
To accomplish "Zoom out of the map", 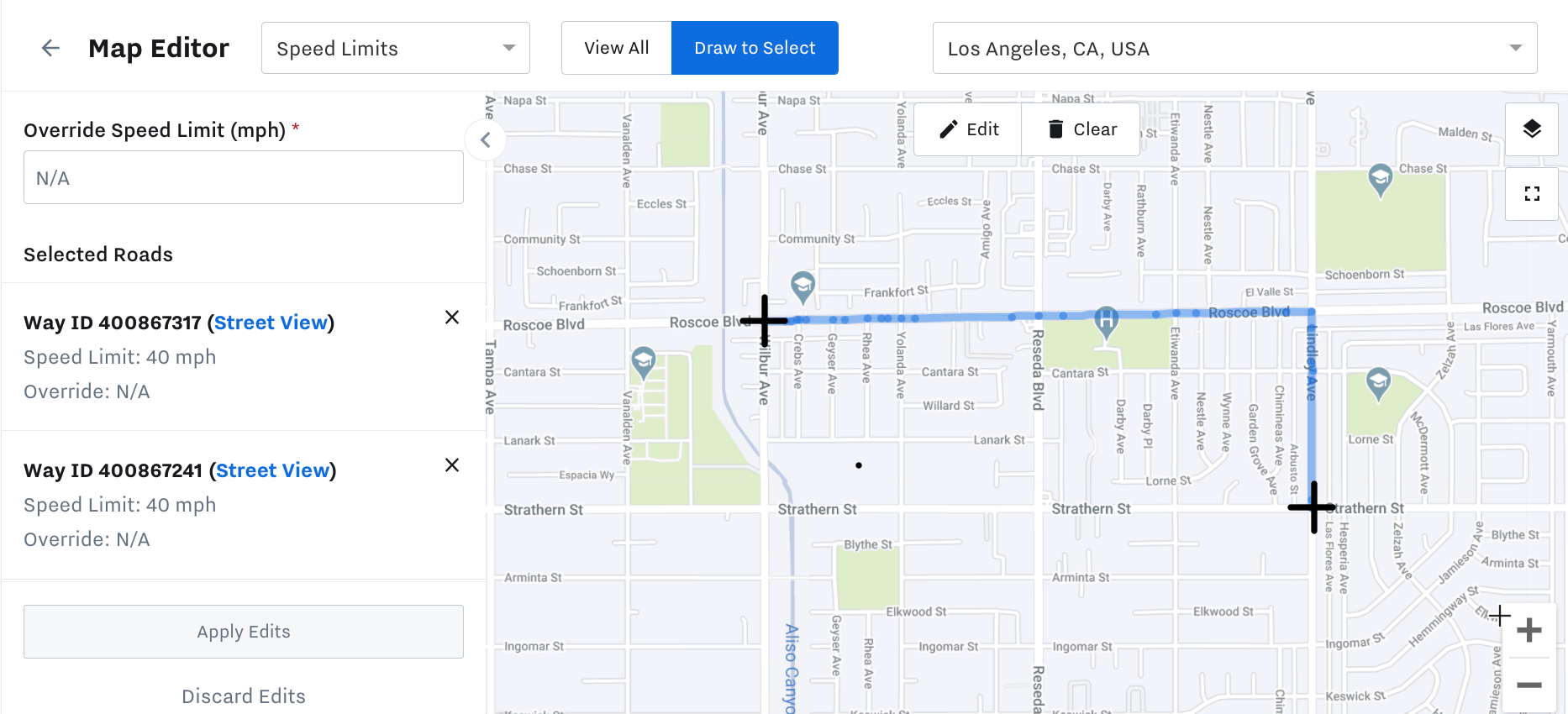I will 1529,685.
